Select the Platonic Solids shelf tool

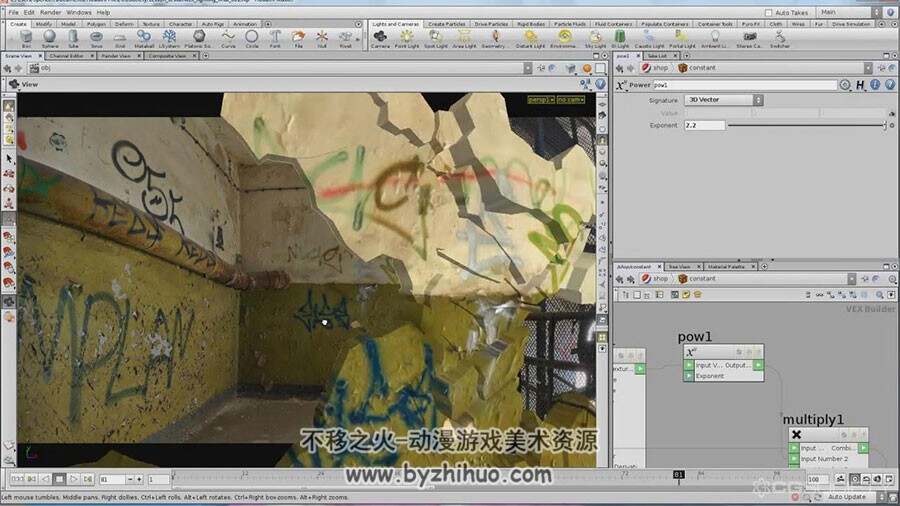click(x=199, y=39)
